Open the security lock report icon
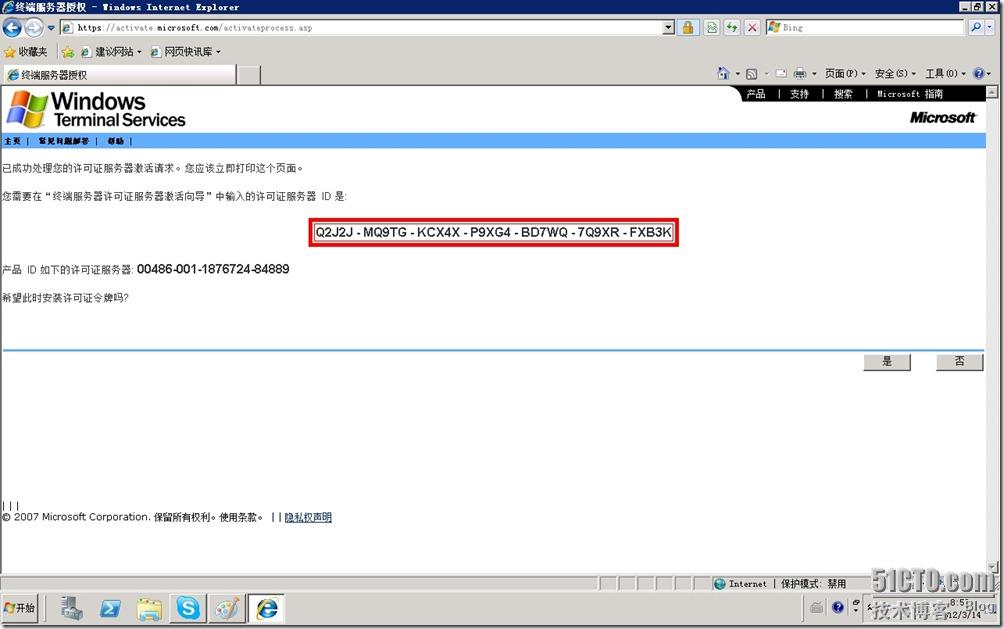This screenshot has height=629, width=1004. [688, 28]
